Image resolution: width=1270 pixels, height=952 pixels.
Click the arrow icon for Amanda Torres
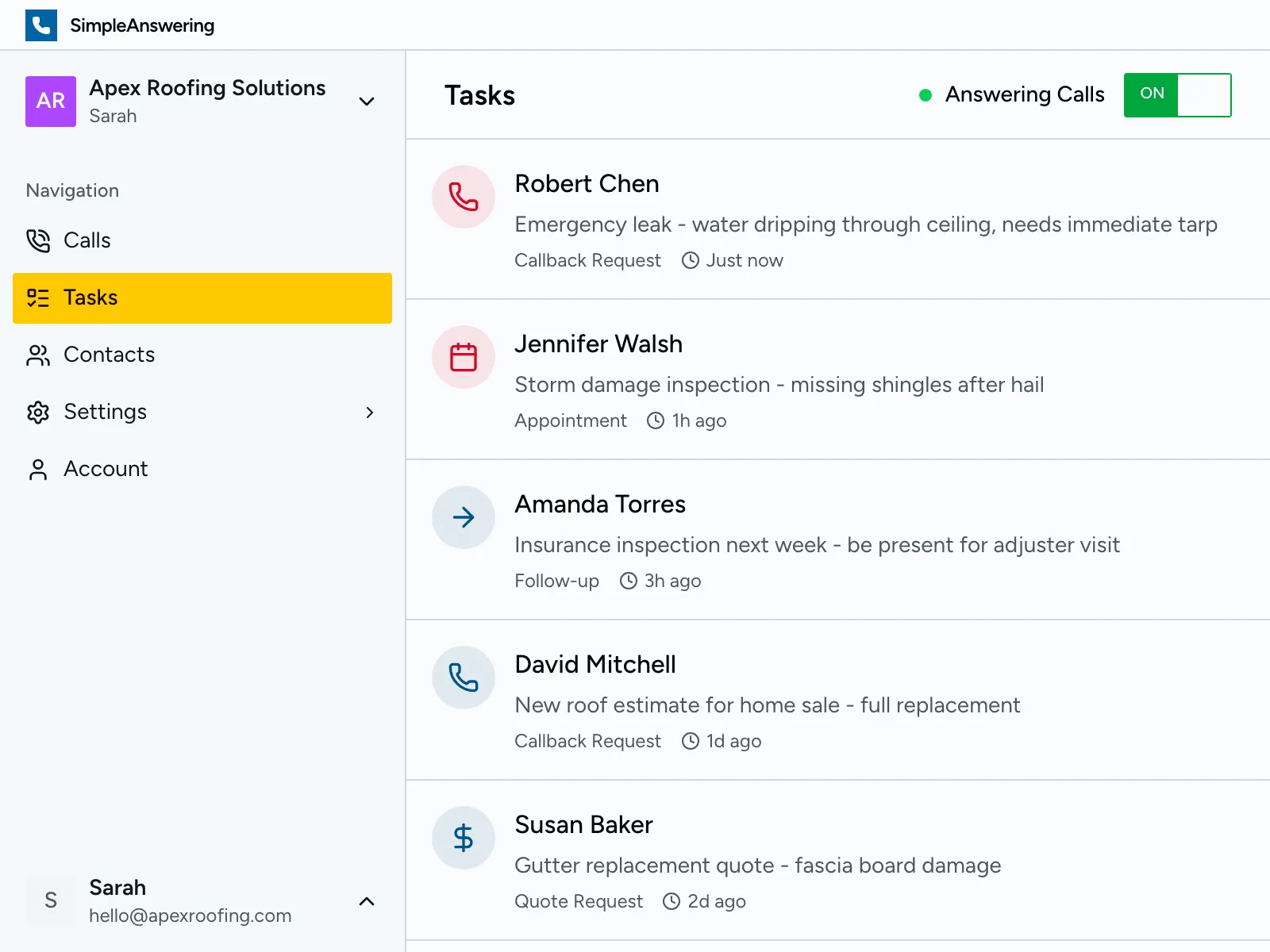464,517
